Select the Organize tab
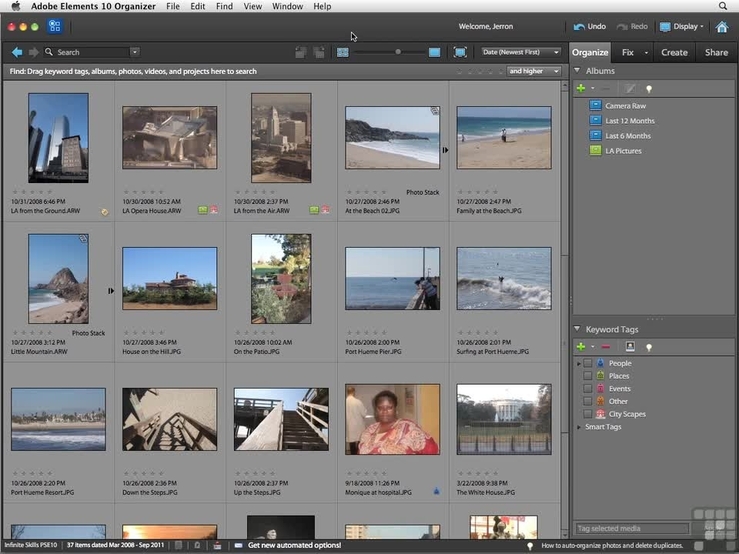Screen dimensions: 739x554 tap(590, 52)
